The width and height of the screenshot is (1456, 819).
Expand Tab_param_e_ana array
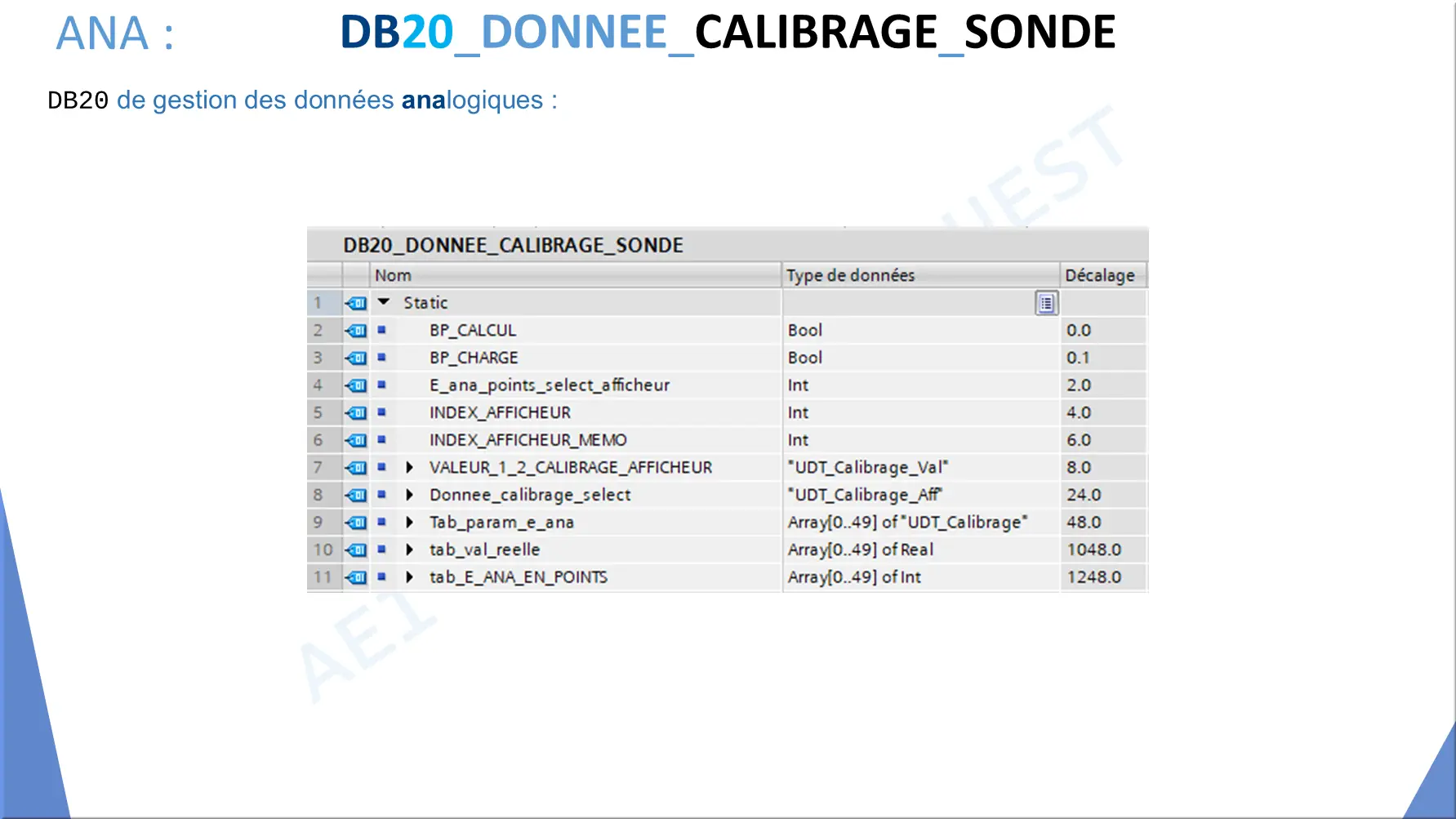point(410,522)
